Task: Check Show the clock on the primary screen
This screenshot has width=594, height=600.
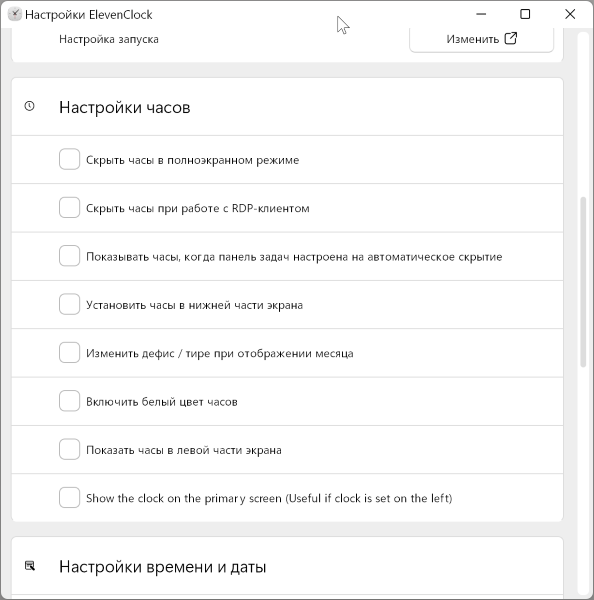Action: 69,497
